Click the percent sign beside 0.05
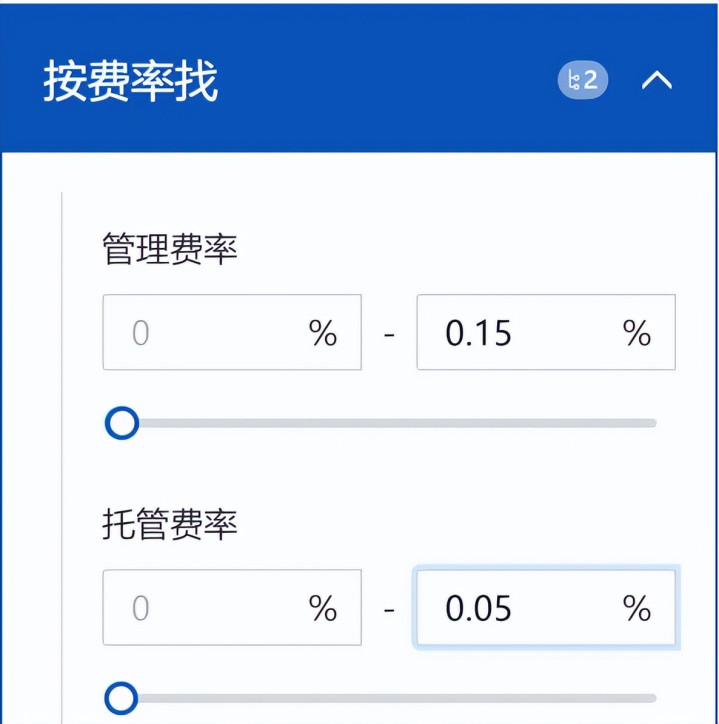719x724 pixels. click(x=637, y=608)
